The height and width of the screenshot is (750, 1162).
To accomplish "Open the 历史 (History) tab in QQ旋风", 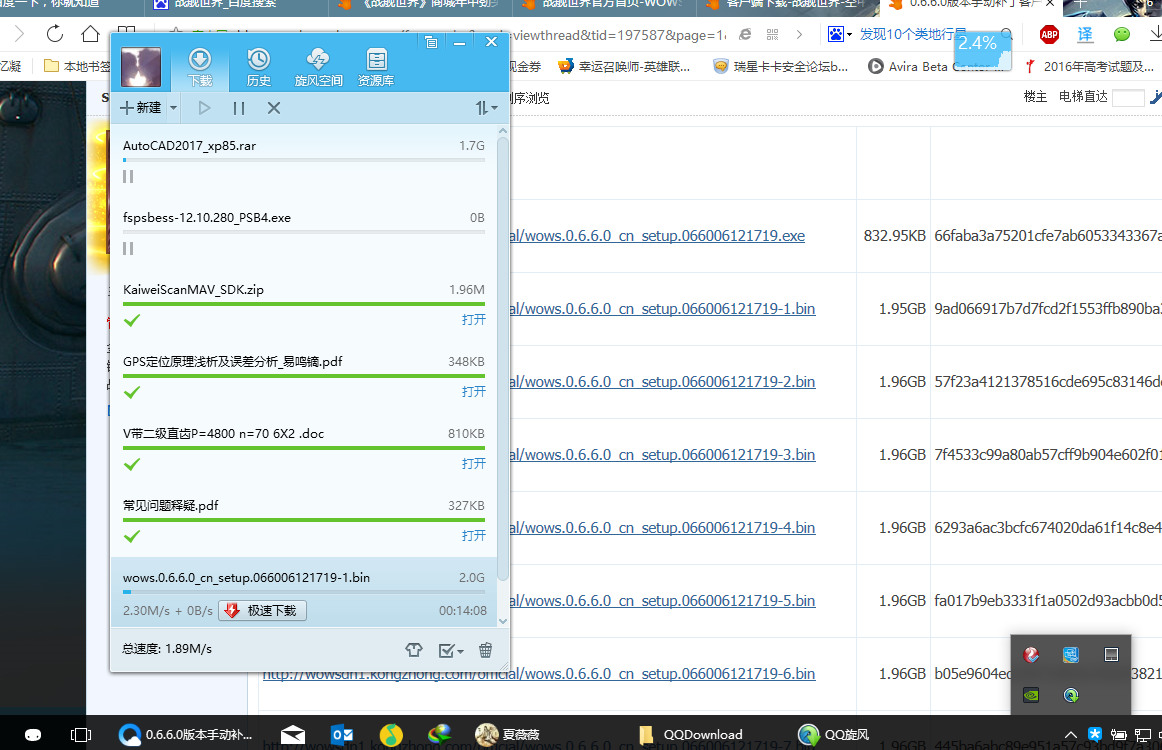I will [x=259, y=67].
